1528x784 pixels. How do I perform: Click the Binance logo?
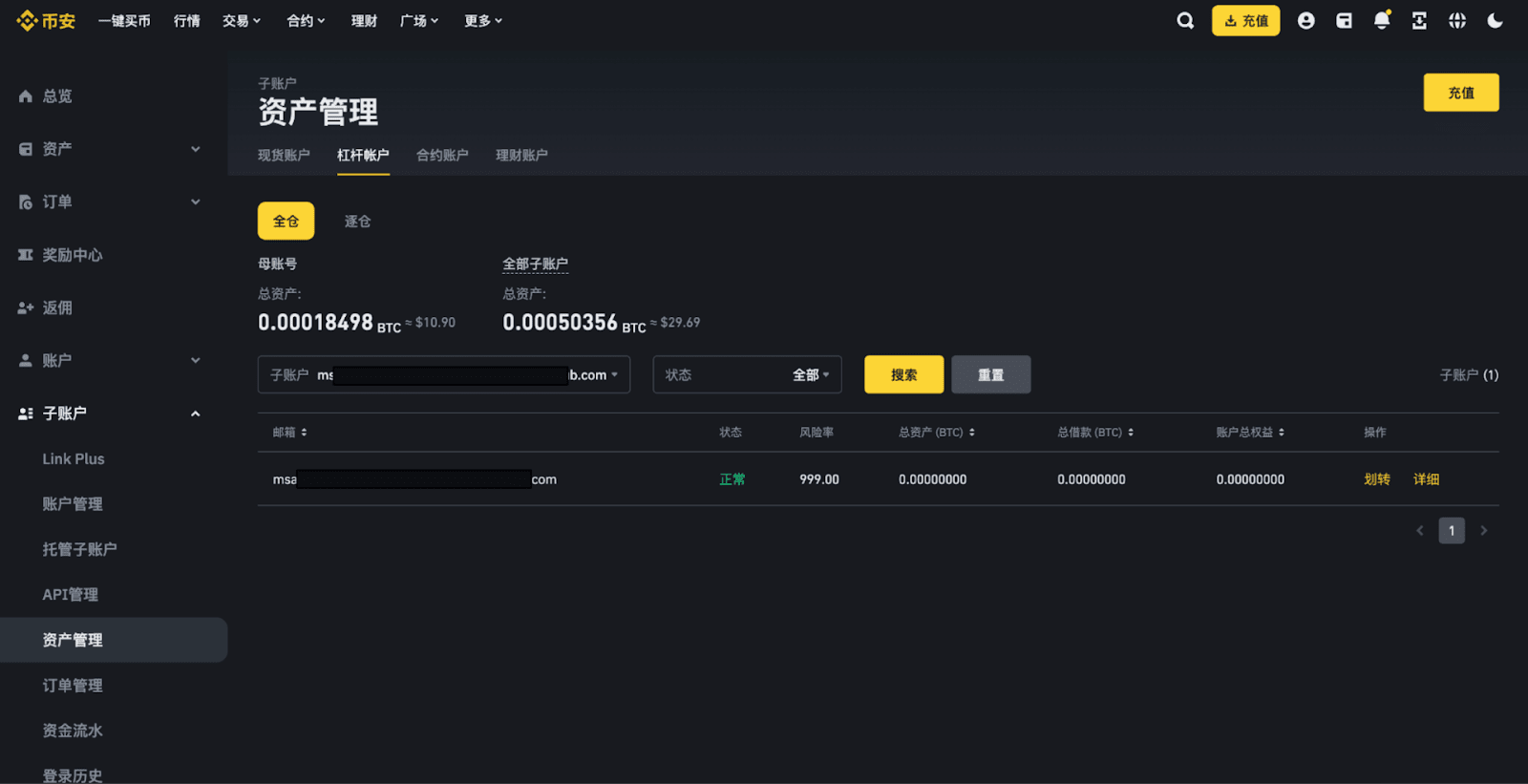pyautogui.click(x=46, y=21)
